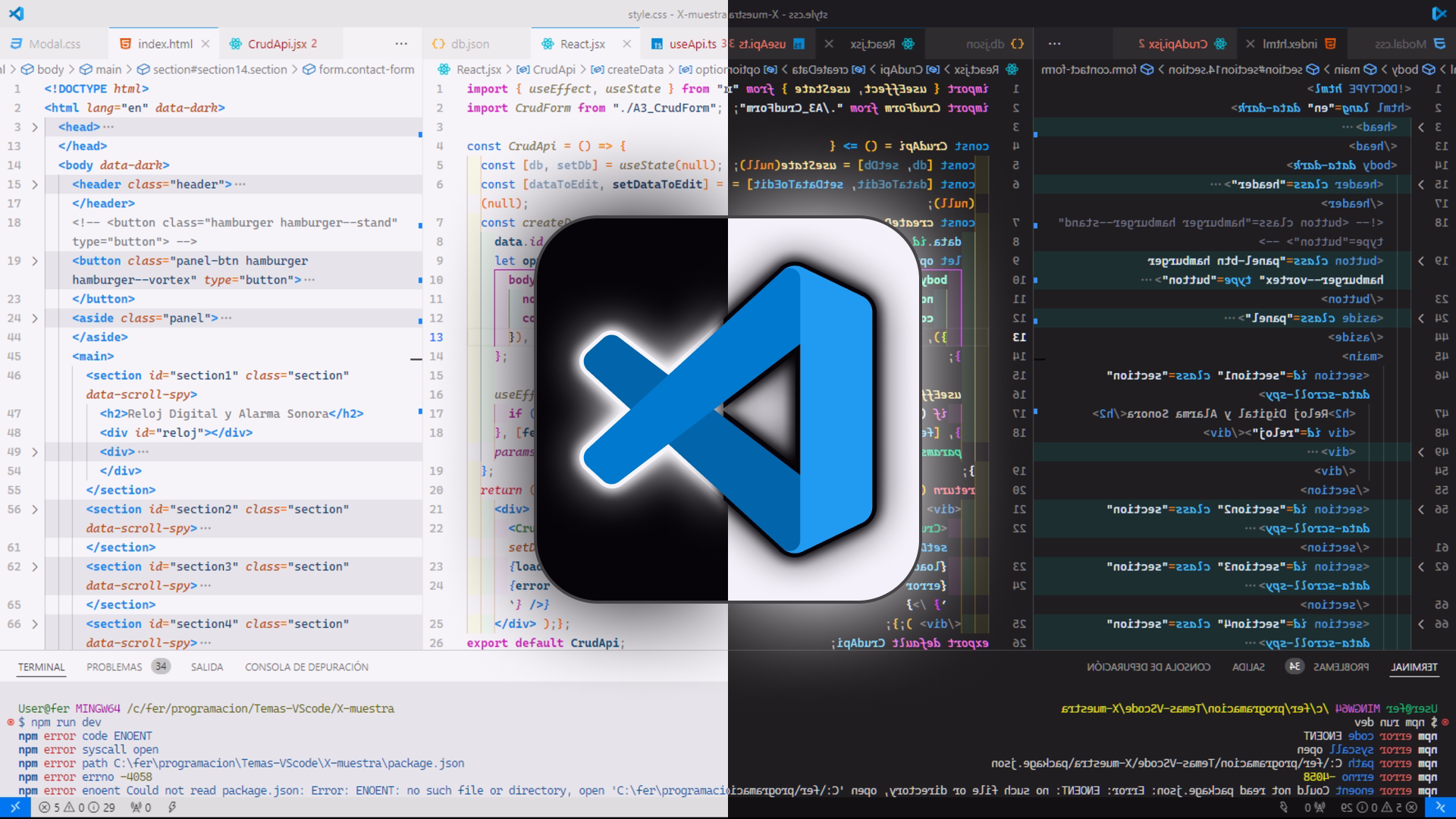
Task: Click the 'section#section14.section' breadcrumb in the light editor
Action: pos(220,70)
